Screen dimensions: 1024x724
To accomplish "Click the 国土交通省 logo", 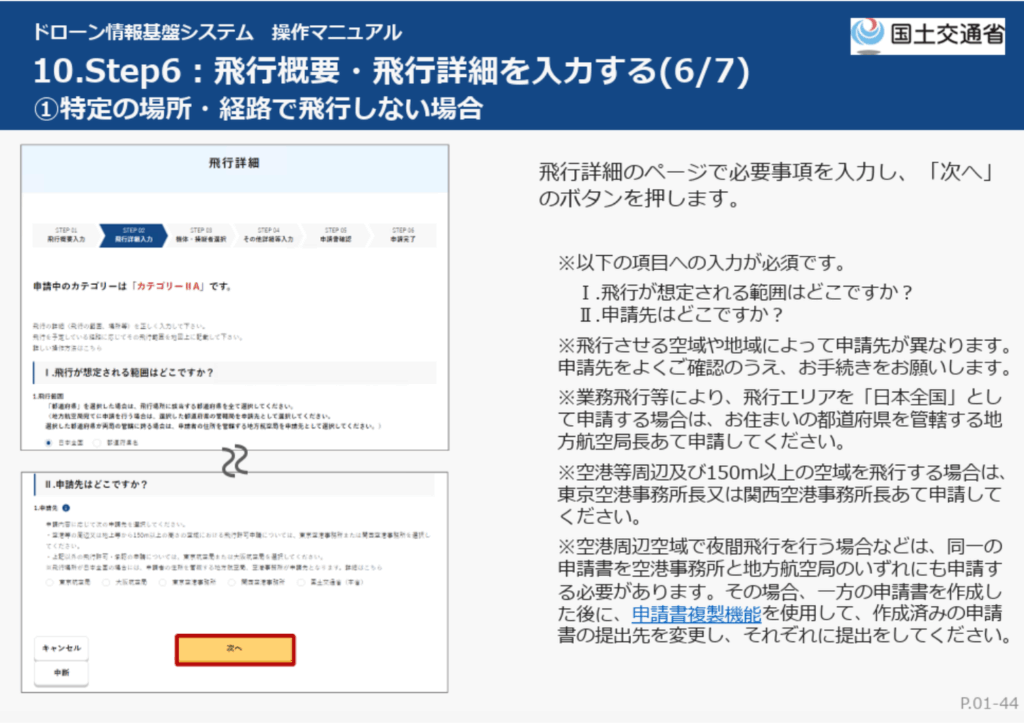I will coord(927,35).
